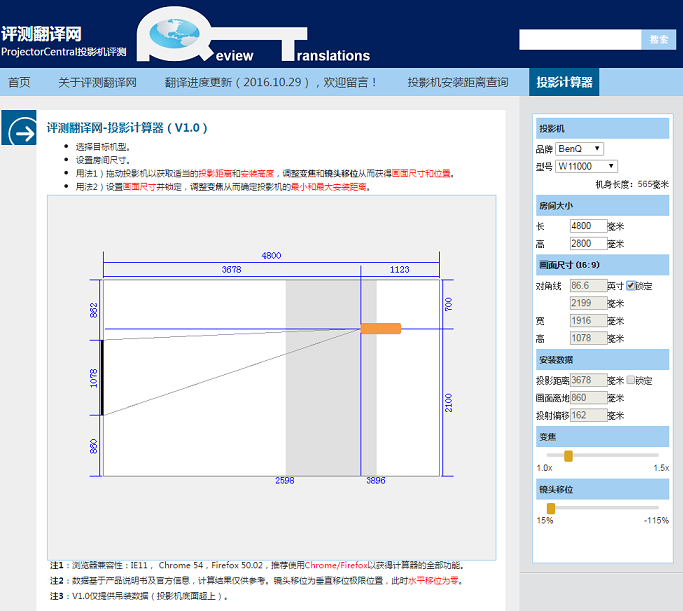
Task: Open the brand dropdown showing BenQ
Action: (579, 149)
